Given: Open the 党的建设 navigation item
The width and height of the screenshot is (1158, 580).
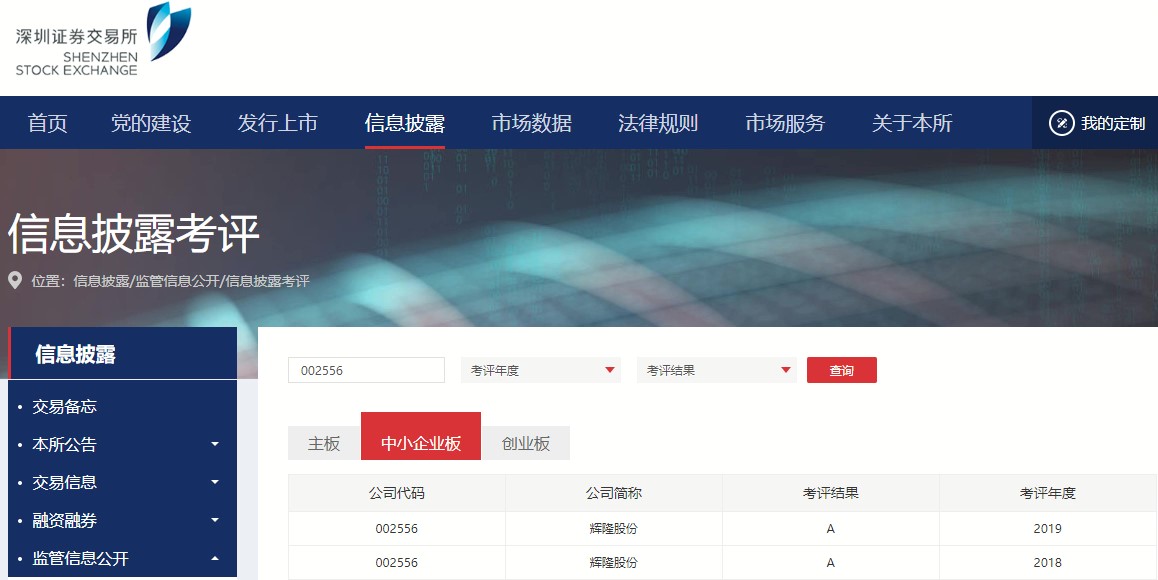Looking at the screenshot, I should coord(151,123).
